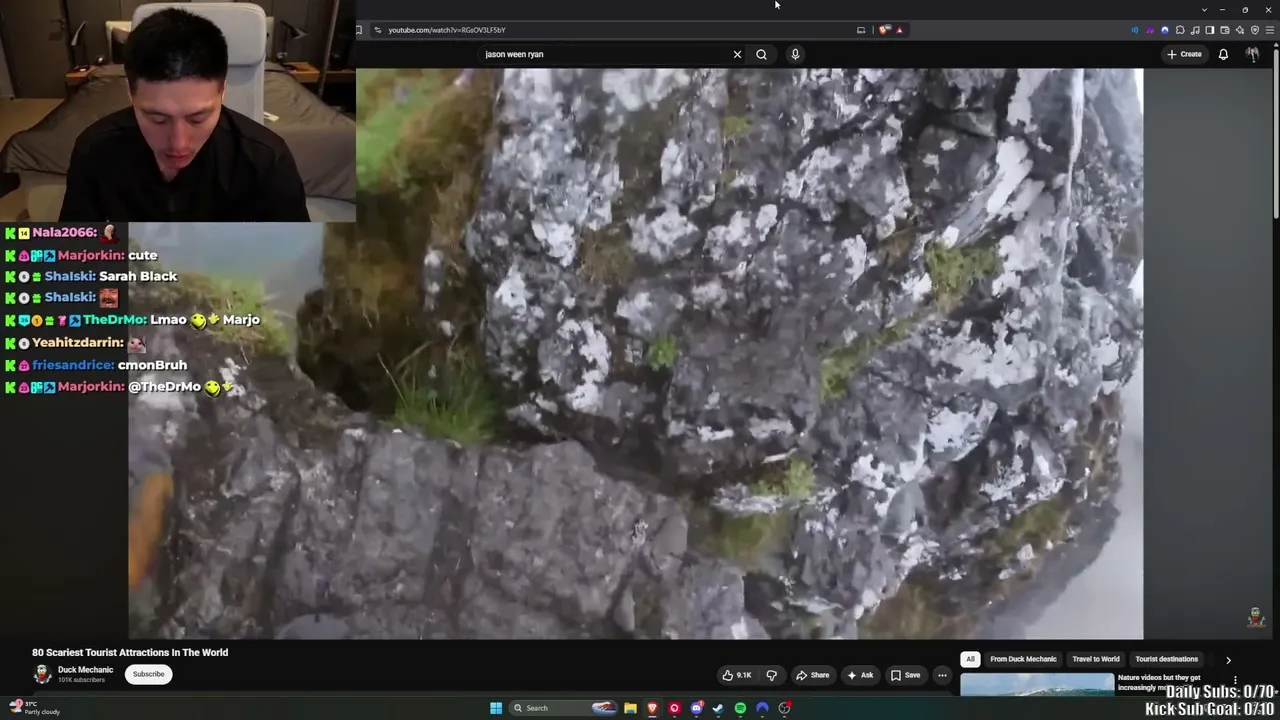1280x720 pixels.
Task: Click the cast screen icon in address bar
Action: (x=861, y=30)
